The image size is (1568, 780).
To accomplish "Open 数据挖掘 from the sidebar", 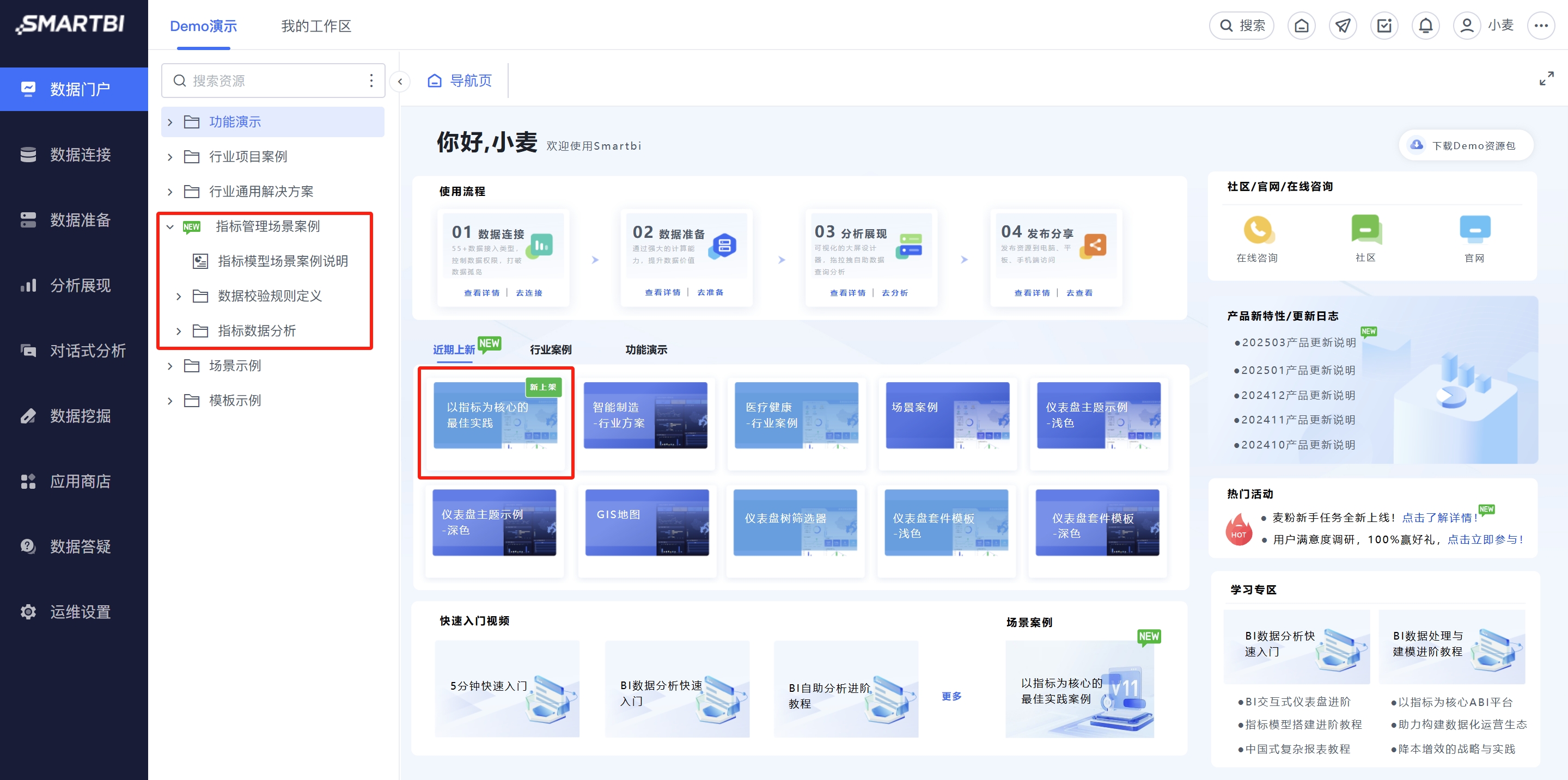I will (74, 415).
